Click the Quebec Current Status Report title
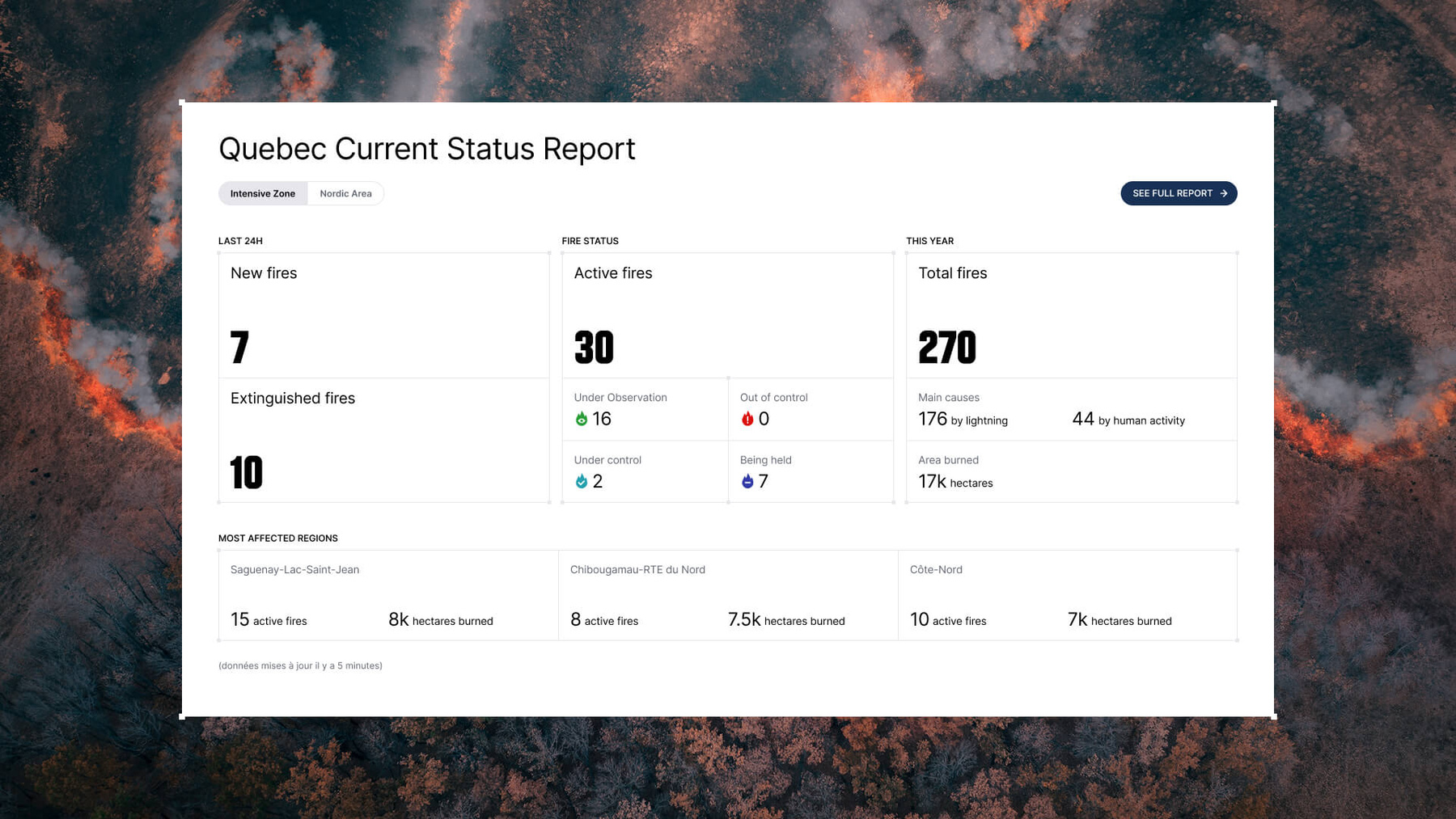The width and height of the screenshot is (1456, 819). coord(427,149)
